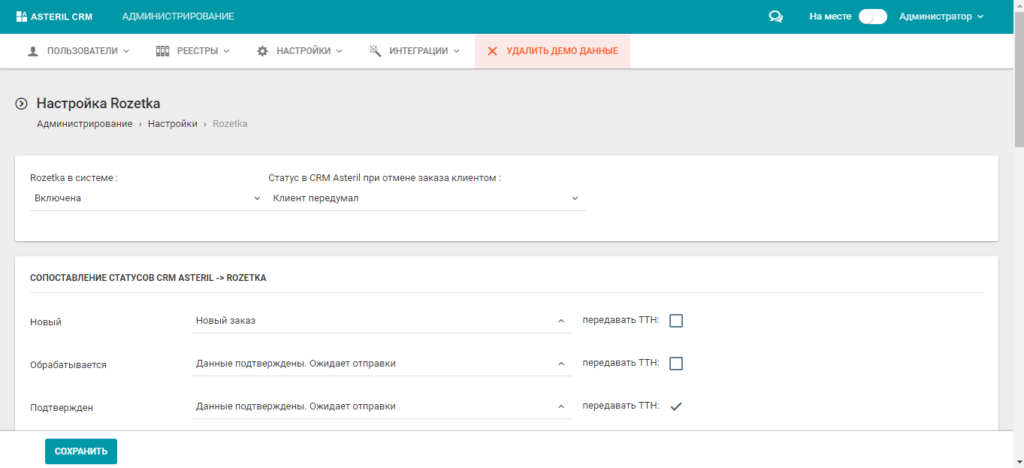Click the users person icon
1024x468 pixels.
33,50
